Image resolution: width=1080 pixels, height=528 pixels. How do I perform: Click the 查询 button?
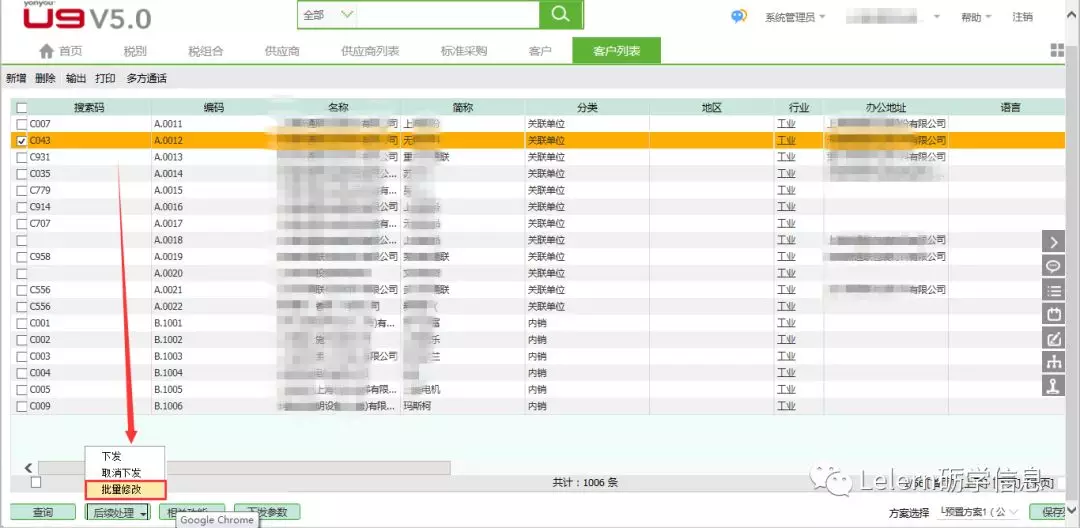[x=43, y=513]
